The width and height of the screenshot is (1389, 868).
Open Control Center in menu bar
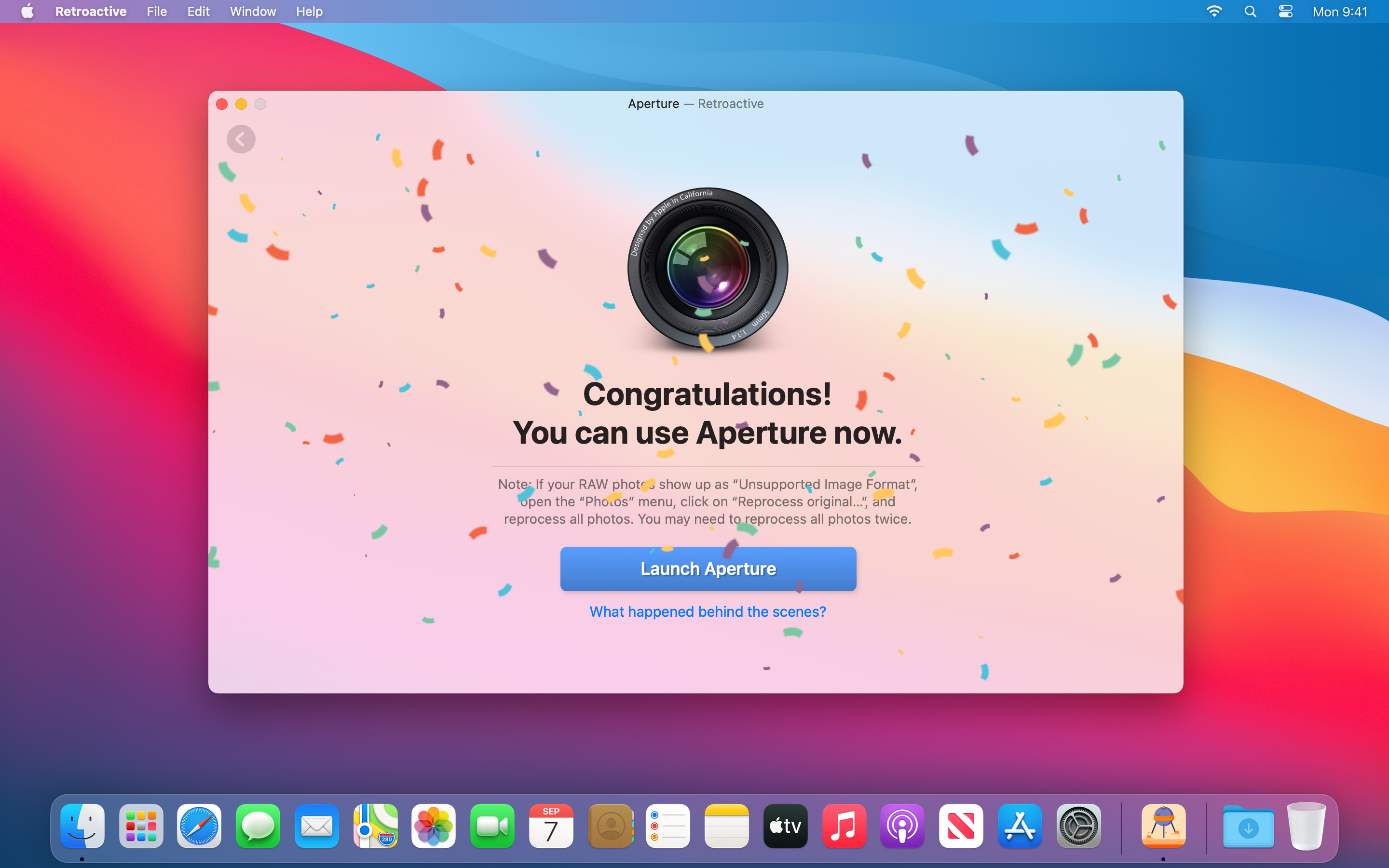[x=1285, y=12]
